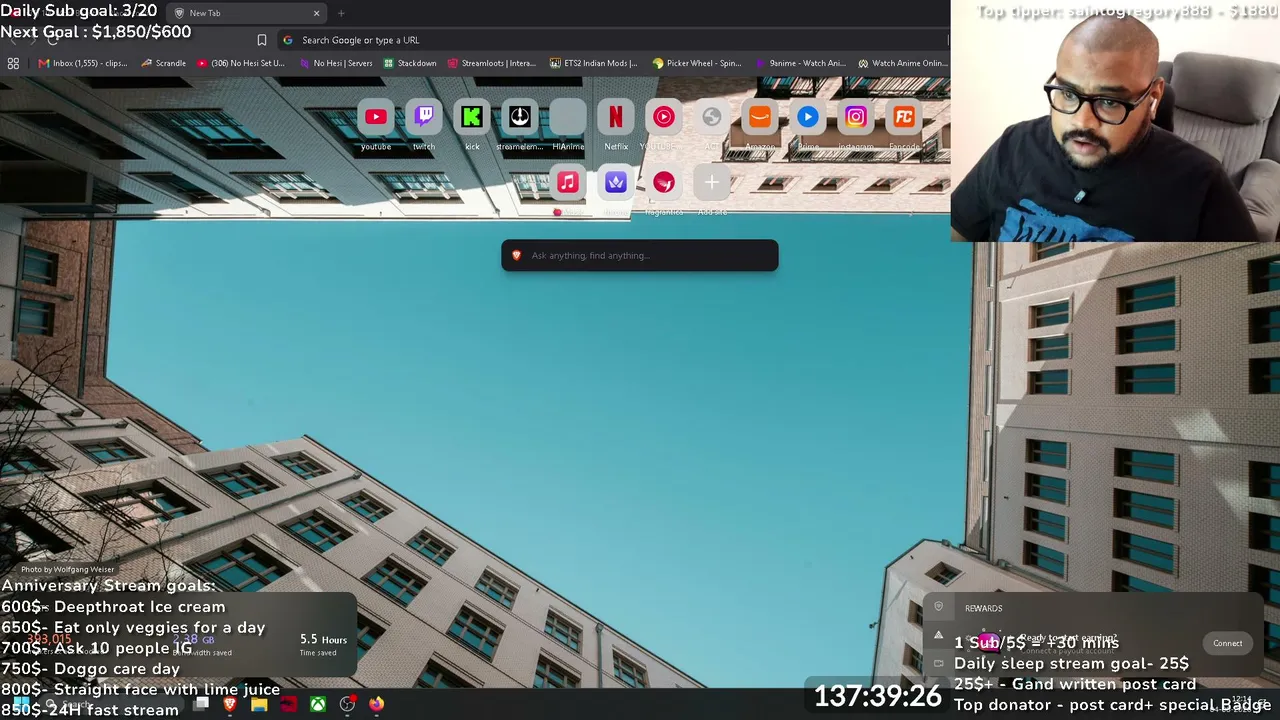Select the New Tab browser tab
1280x720 pixels.
(x=244, y=13)
